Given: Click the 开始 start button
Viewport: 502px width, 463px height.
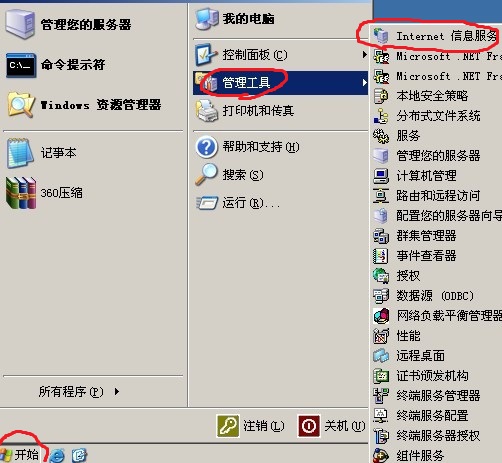Looking at the screenshot, I should (20, 455).
